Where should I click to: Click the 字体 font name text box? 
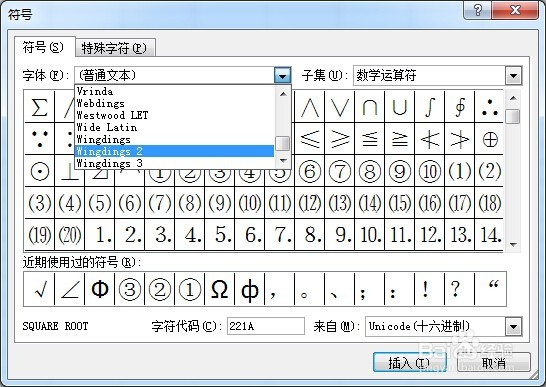tap(174, 75)
